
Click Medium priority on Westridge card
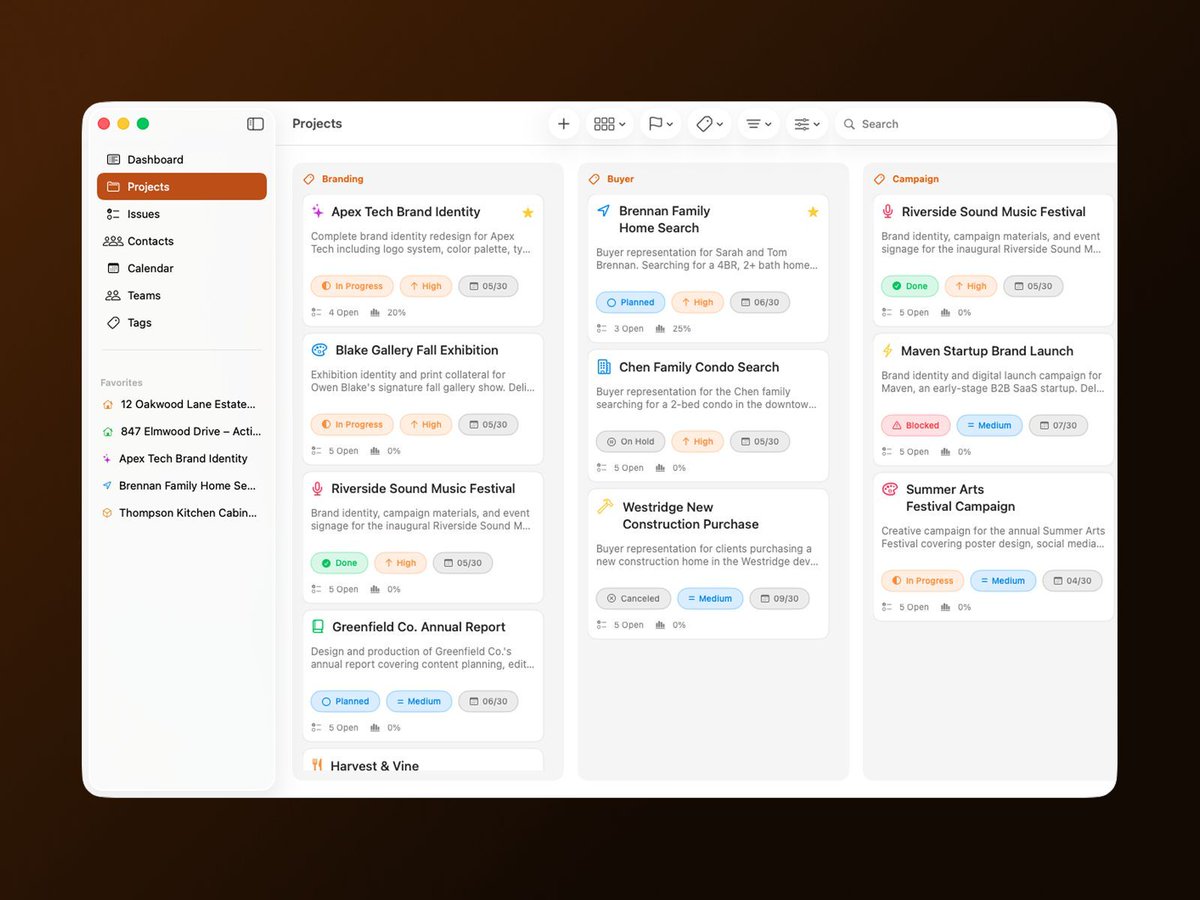click(x=710, y=599)
